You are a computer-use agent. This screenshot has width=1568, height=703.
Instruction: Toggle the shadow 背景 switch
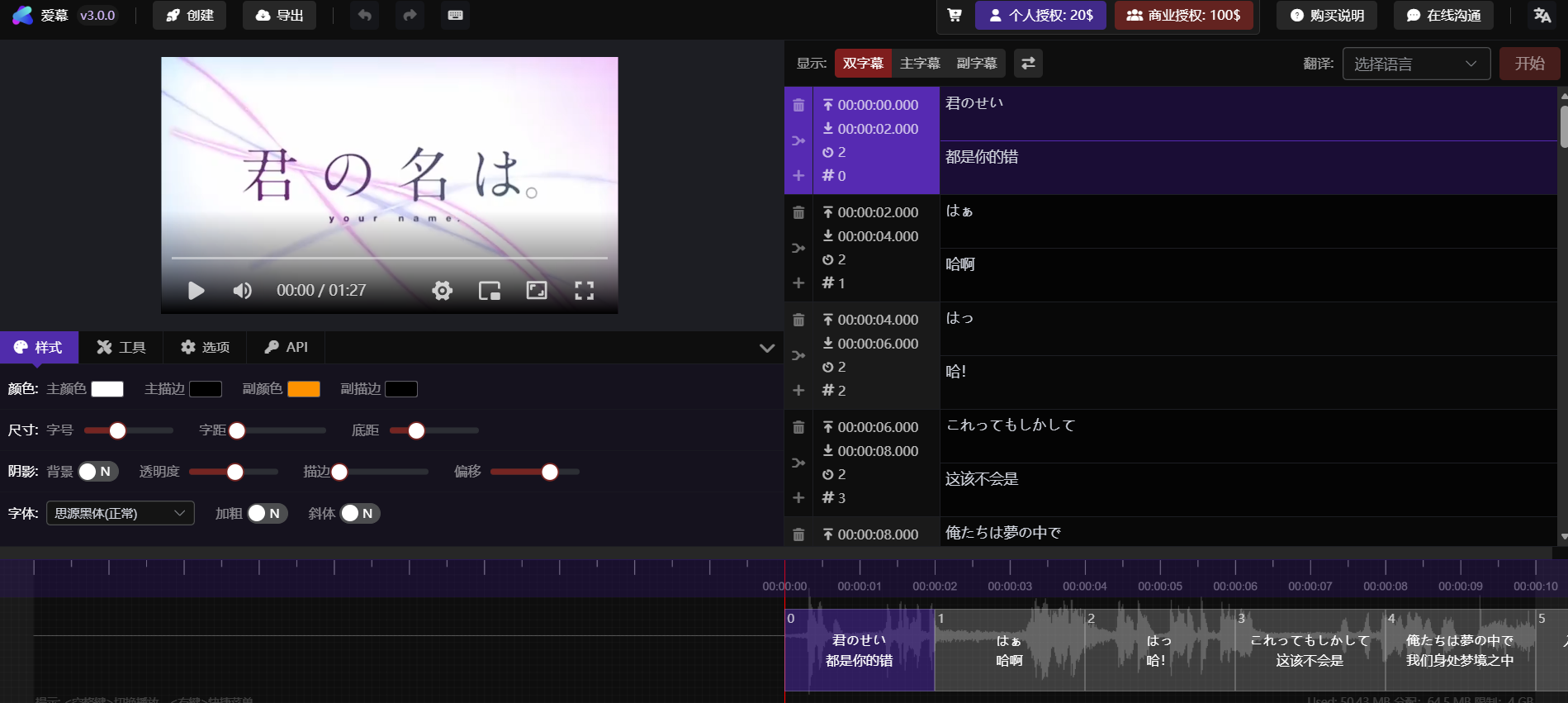click(x=98, y=471)
